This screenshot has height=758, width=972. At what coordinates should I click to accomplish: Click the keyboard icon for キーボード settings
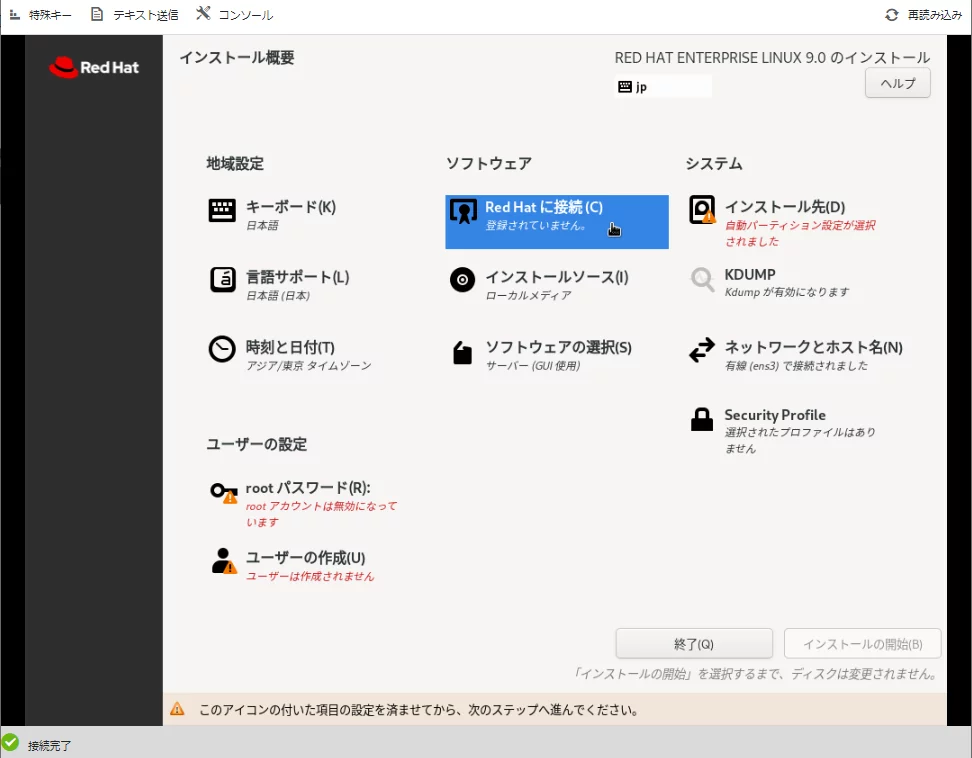(x=222, y=210)
